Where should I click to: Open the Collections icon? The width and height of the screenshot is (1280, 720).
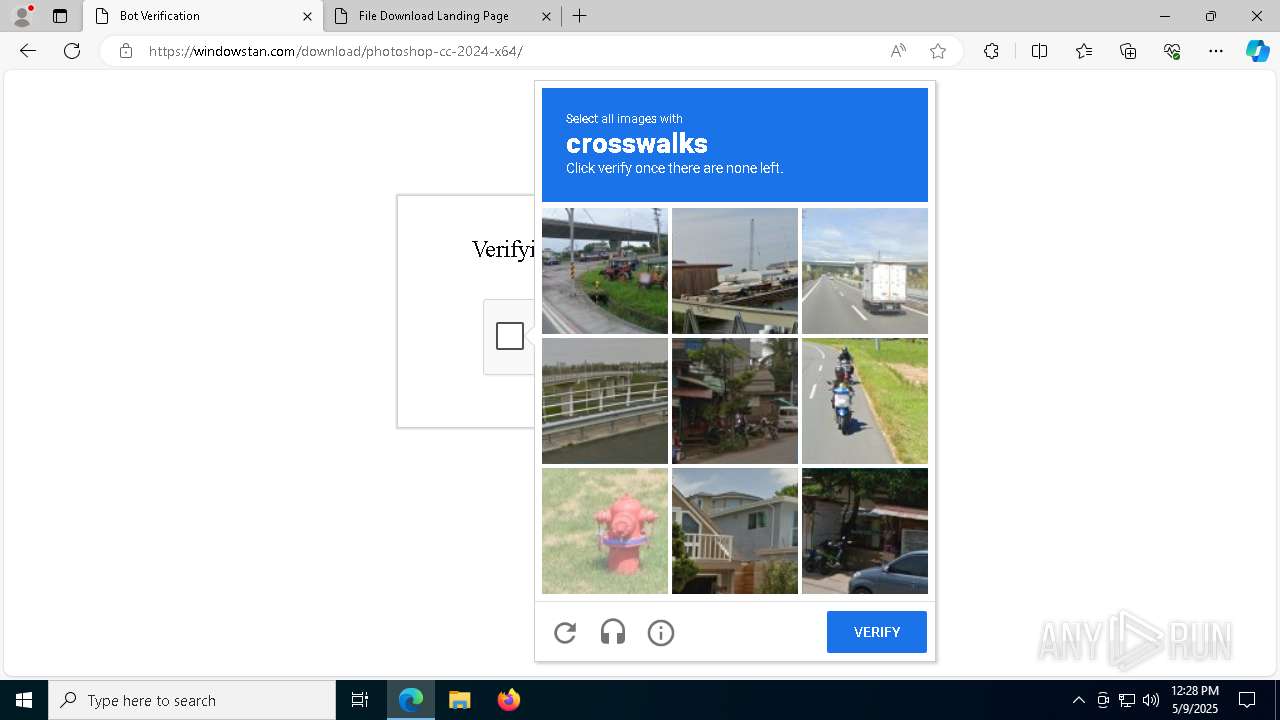(x=1128, y=51)
